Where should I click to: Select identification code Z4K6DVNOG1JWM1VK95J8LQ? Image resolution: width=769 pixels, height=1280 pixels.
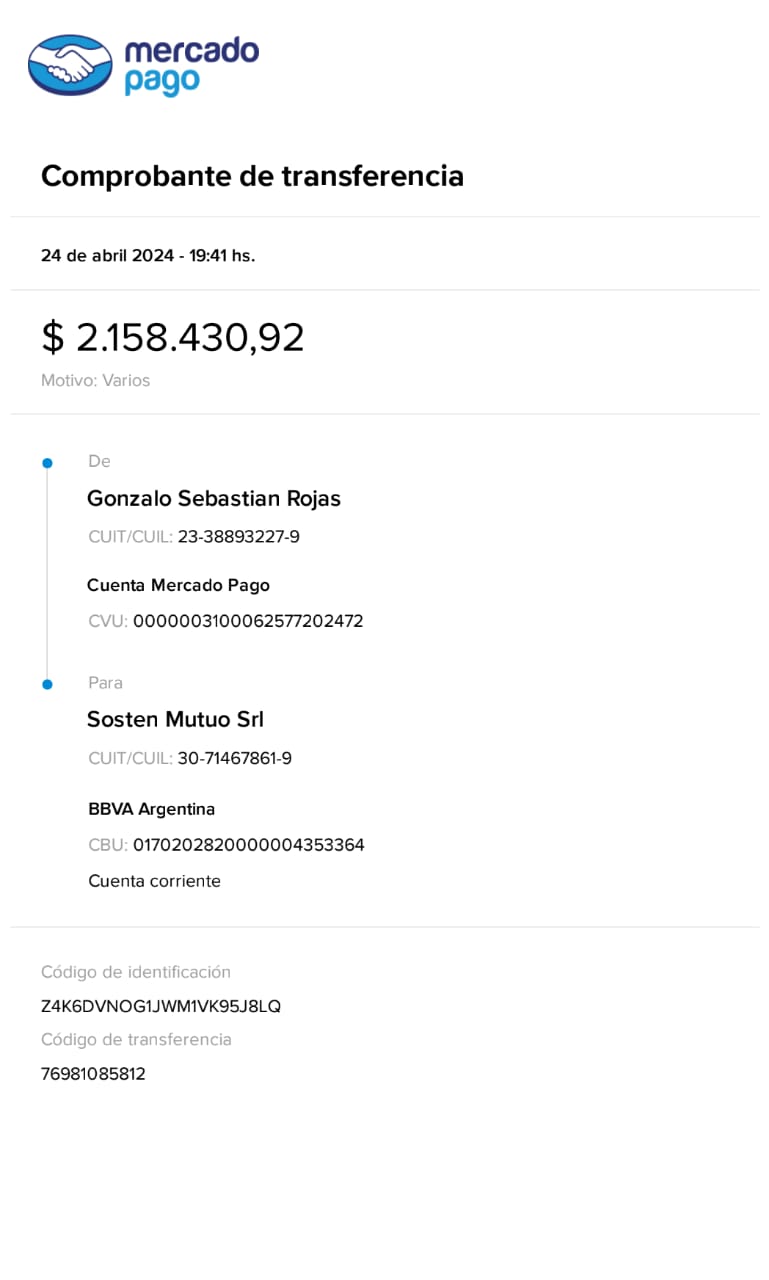pos(160,1006)
